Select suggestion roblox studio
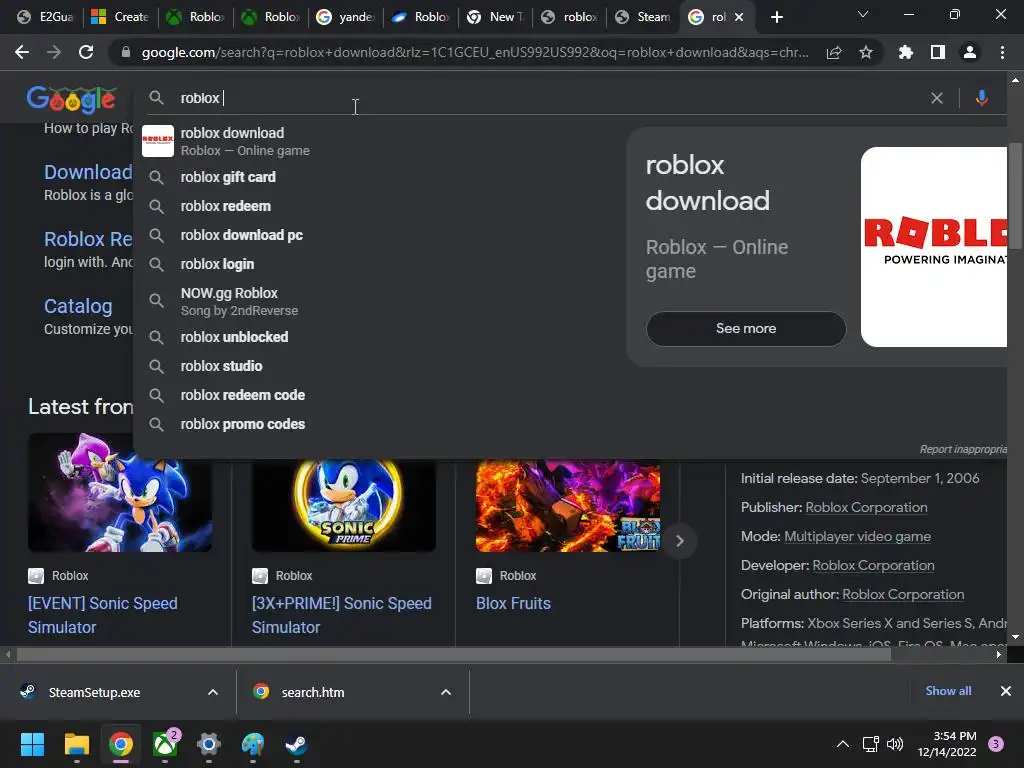This screenshot has width=1024, height=768. point(379,366)
